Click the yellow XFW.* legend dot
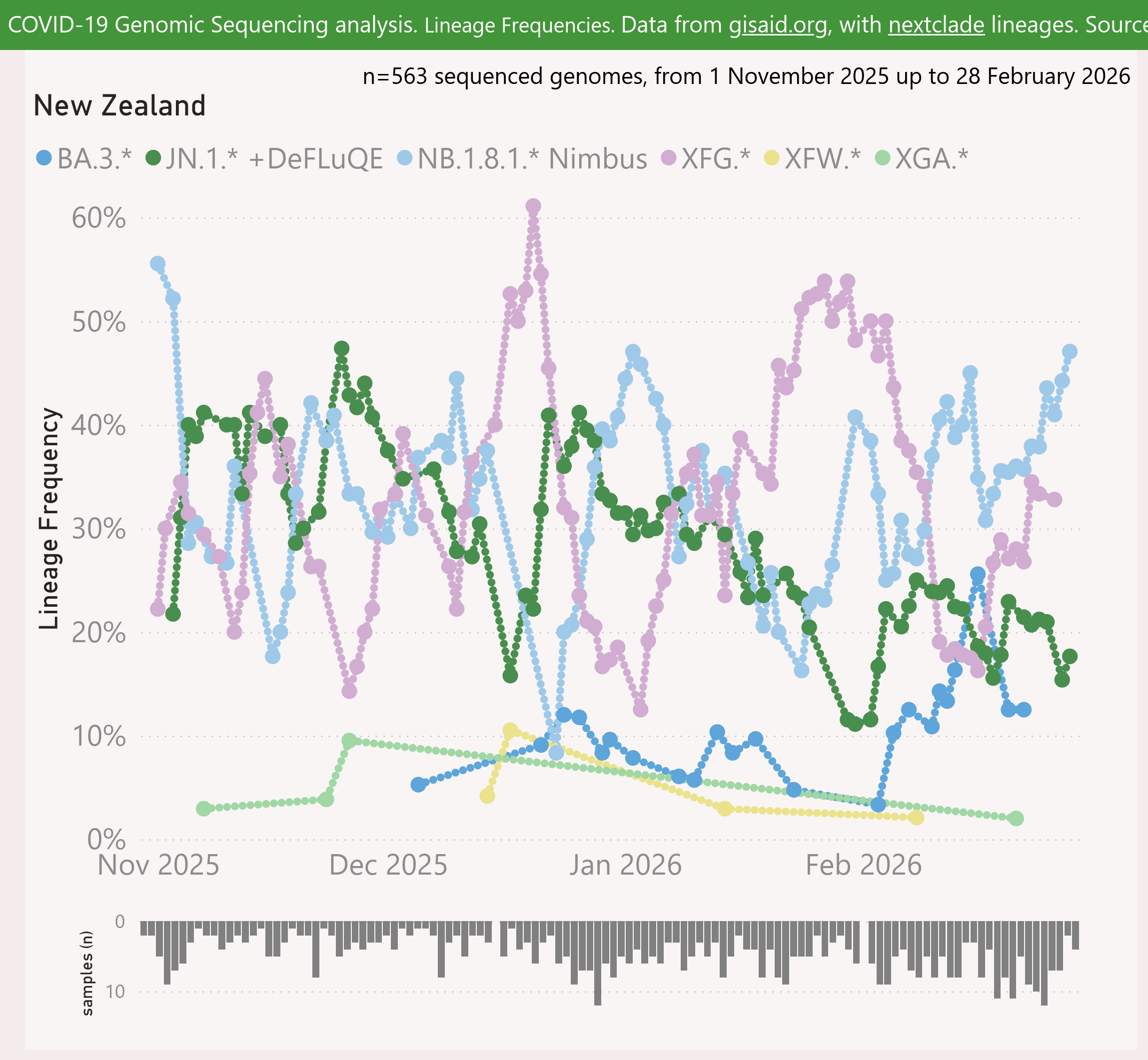This screenshot has height=1060, width=1148. (x=772, y=158)
